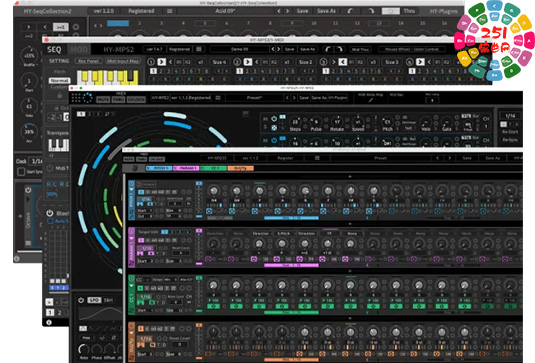This screenshot has width=535, height=363.
Task: Open Size 3 dropdown in HY-MPS2
Action: [x=392, y=62]
